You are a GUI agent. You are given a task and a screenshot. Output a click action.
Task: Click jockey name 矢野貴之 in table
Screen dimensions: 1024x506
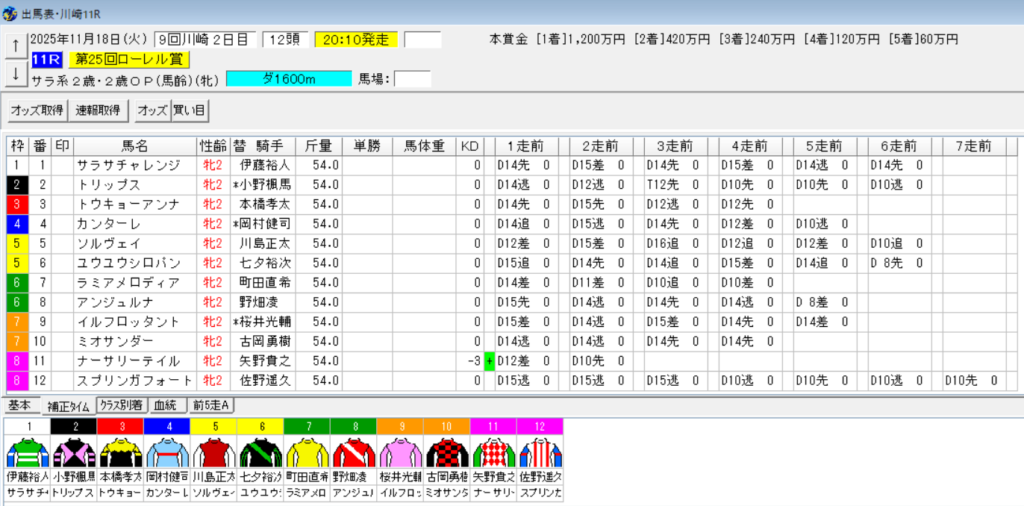pyautogui.click(x=264, y=361)
